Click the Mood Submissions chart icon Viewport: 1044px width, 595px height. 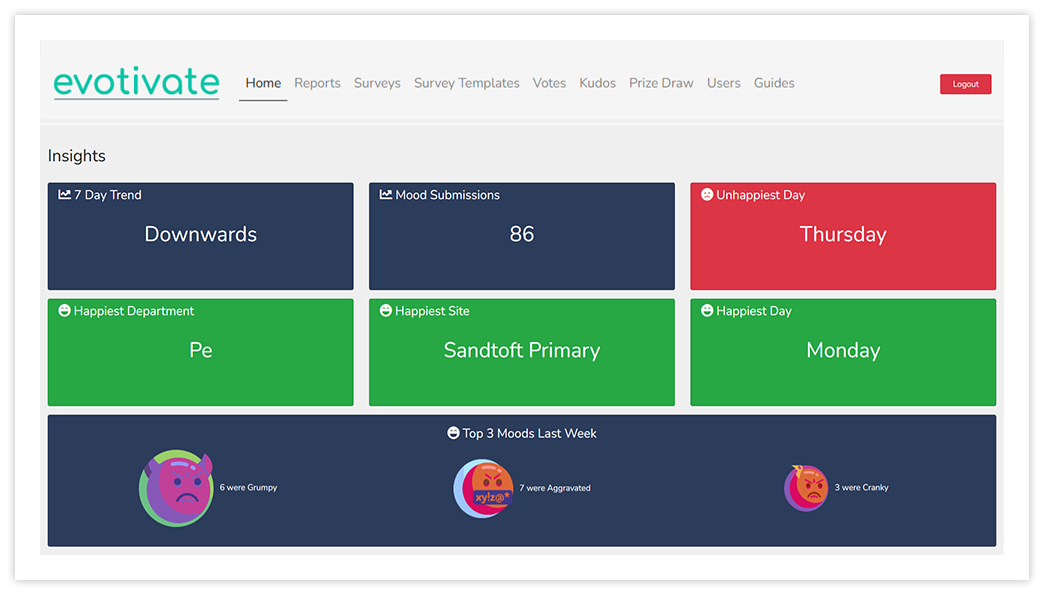(x=386, y=195)
